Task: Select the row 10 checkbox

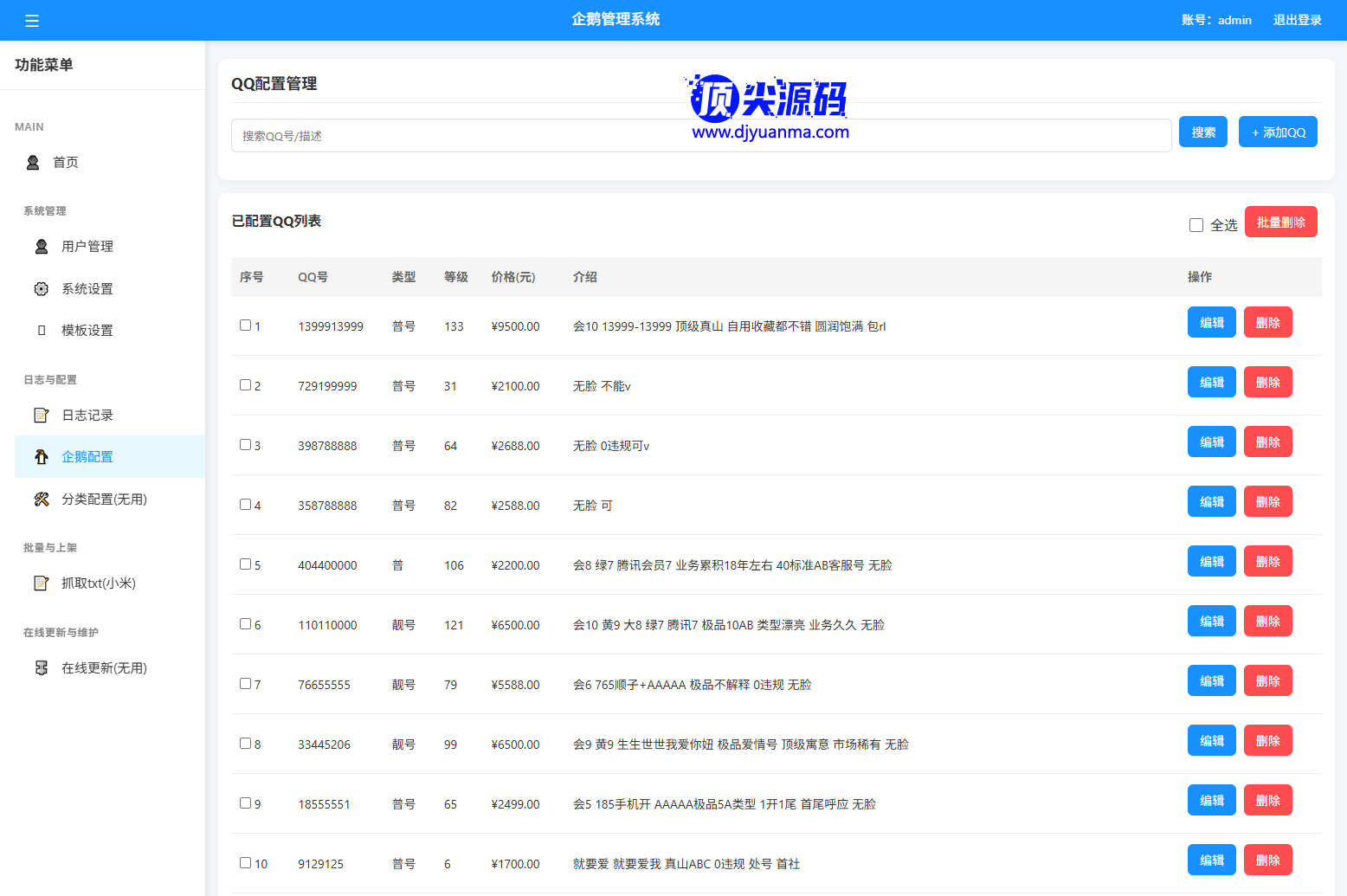Action: (x=246, y=863)
